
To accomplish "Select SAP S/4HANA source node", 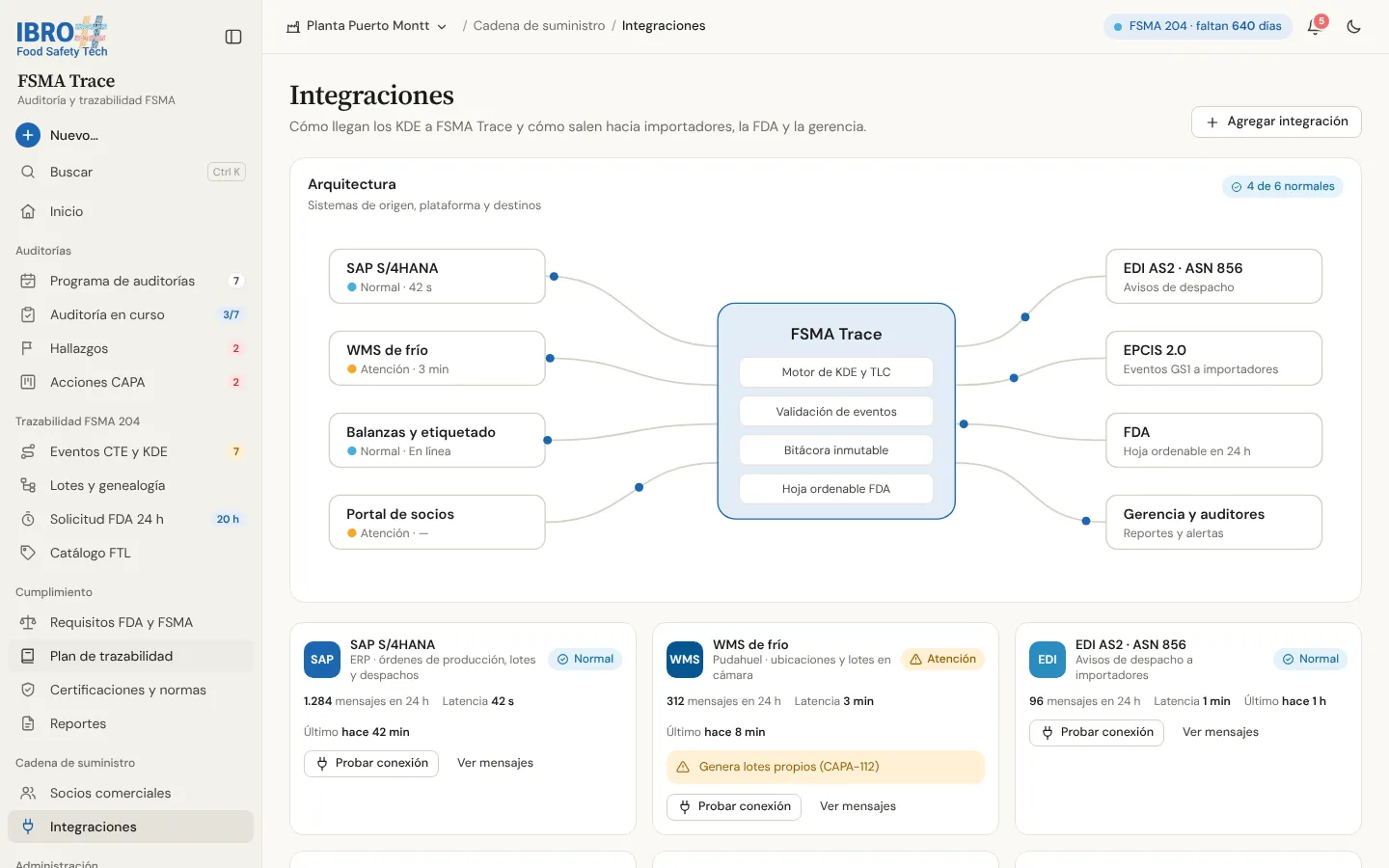I will 437,276.
